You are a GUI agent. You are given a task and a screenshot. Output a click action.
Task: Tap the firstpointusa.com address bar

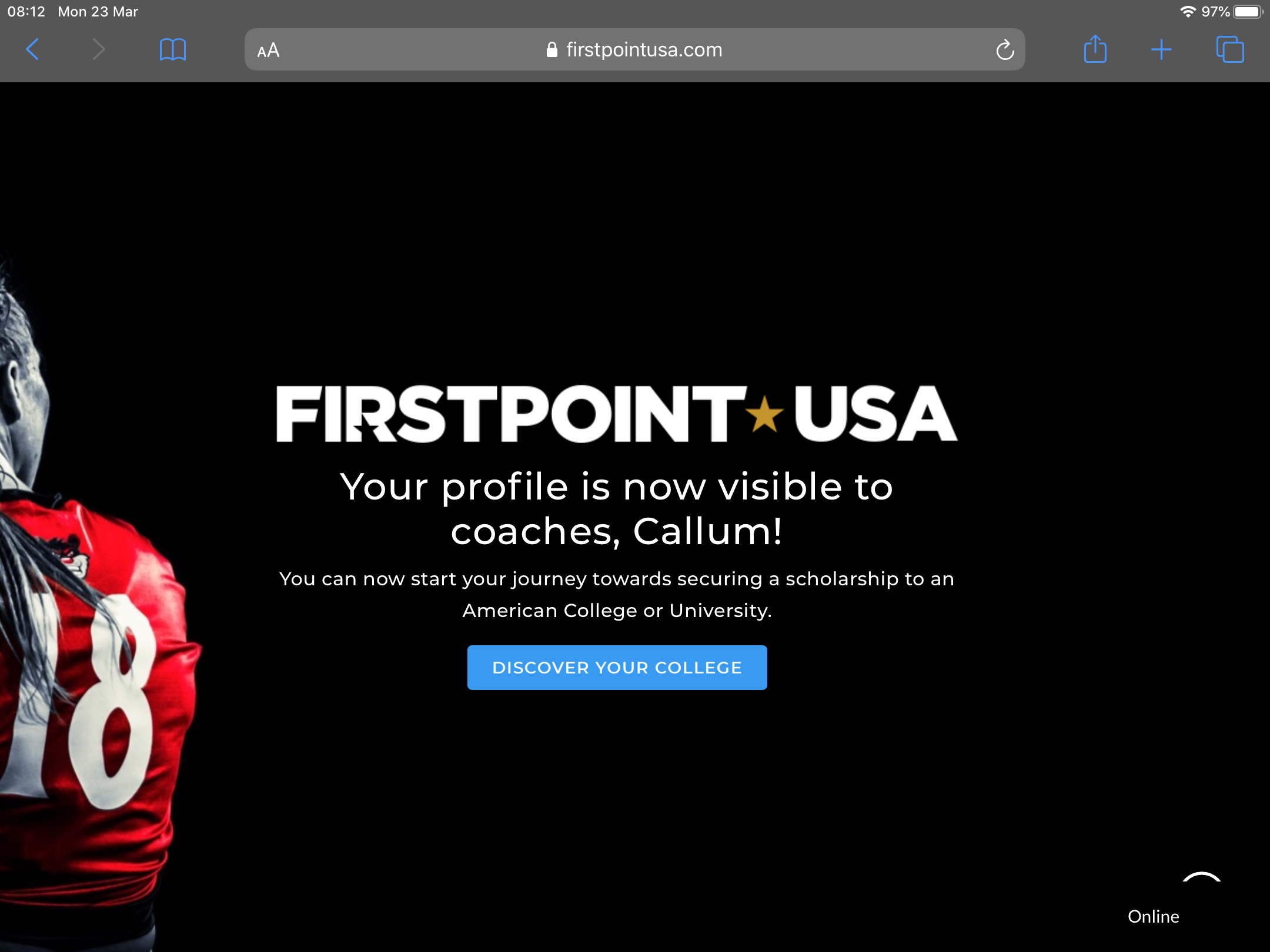pyautogui.click(x=635, y=49)
